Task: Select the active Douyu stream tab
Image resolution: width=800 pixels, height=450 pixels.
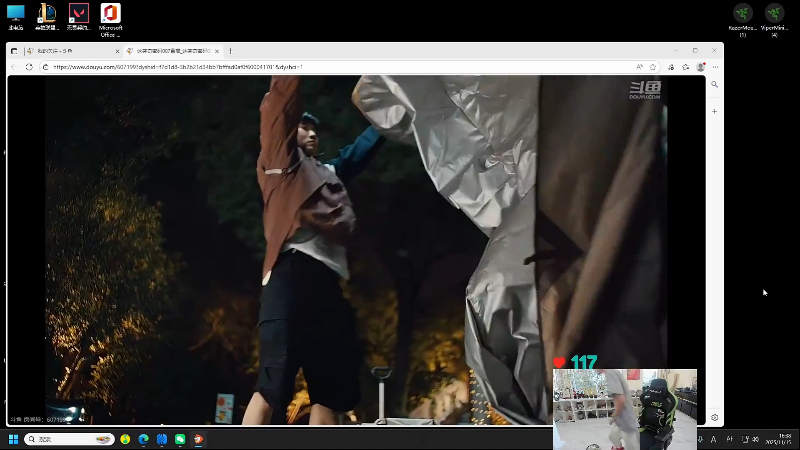Action: click(172, 51)
